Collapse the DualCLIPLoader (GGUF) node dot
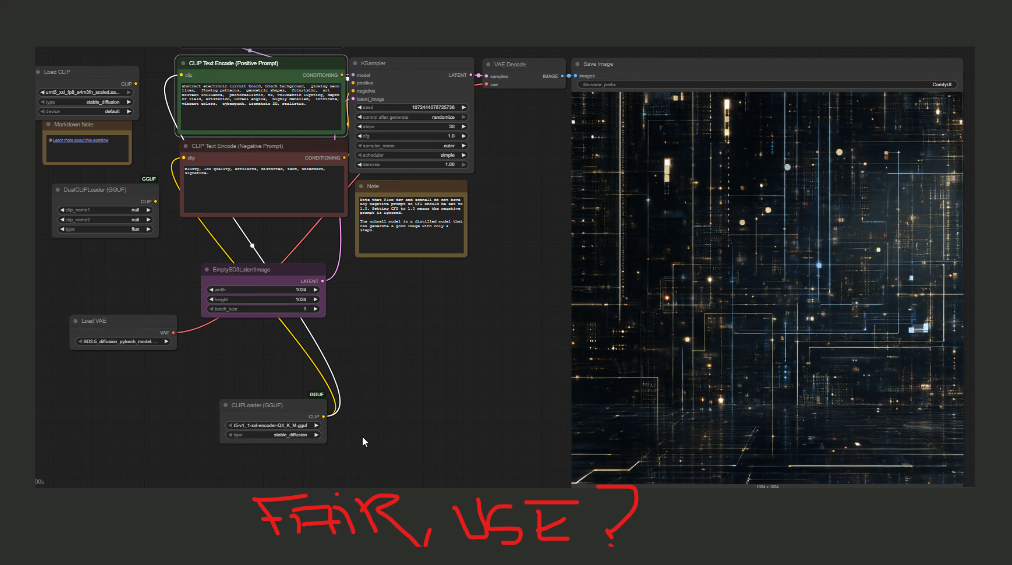Viewport: 1012px width, 565px height. [58, 190]
